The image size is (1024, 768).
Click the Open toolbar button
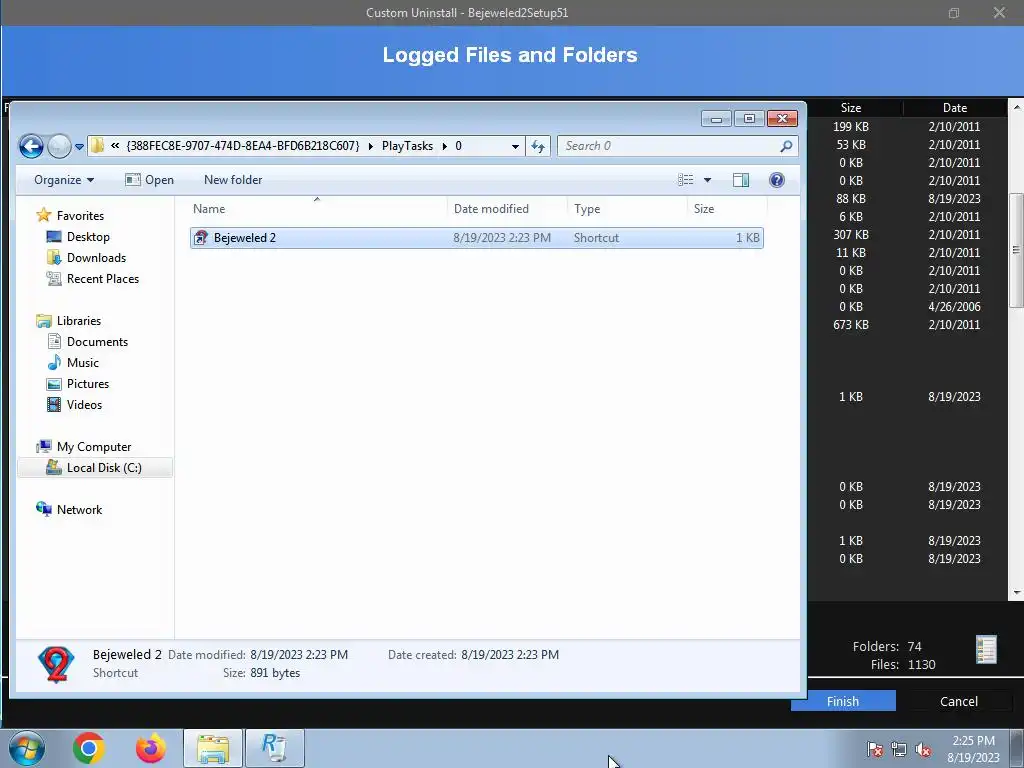(x=150, y=180)
